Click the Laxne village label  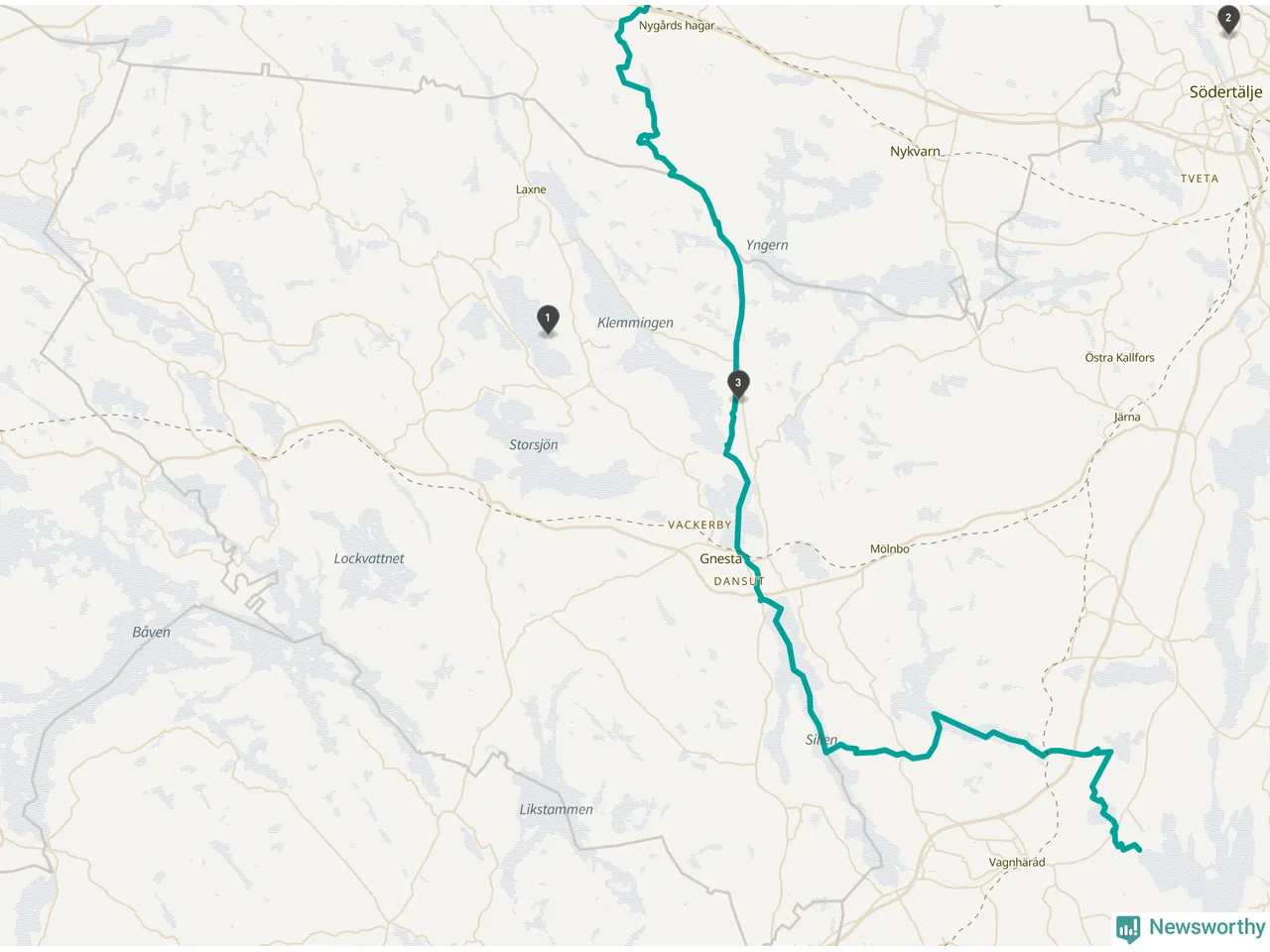click(x=531, y=189)
